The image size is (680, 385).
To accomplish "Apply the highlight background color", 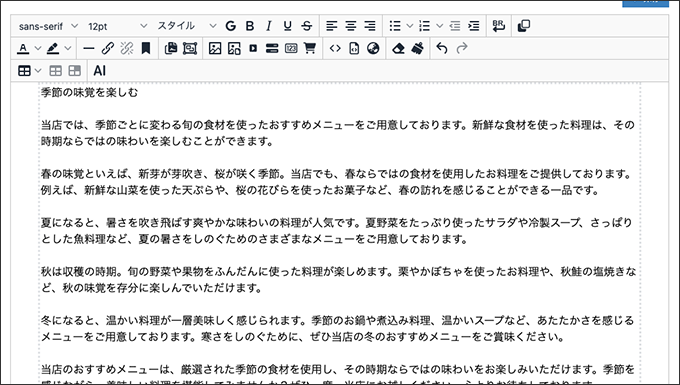I will click(x=53, y=49).
